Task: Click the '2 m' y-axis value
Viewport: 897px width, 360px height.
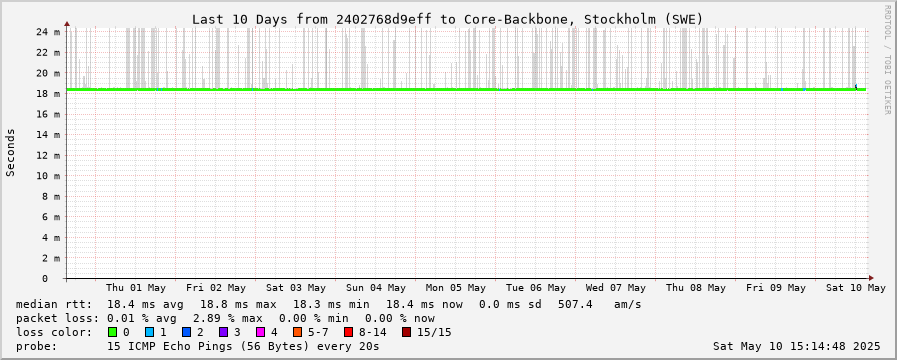Action: coord(51,258)
